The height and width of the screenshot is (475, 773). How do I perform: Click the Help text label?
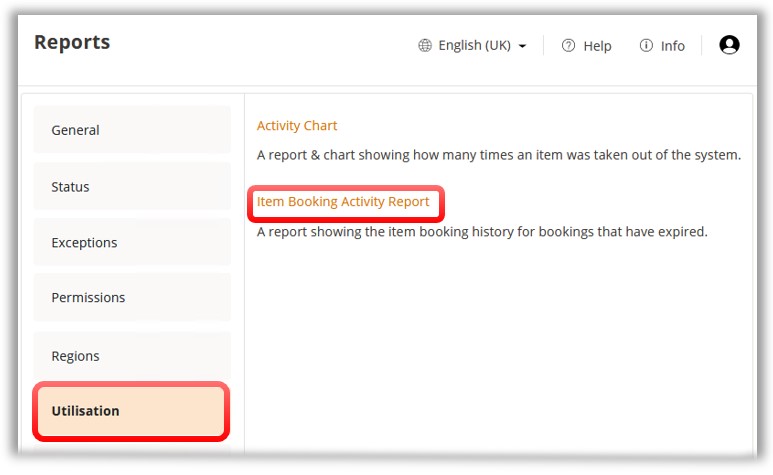coord(597,46)
